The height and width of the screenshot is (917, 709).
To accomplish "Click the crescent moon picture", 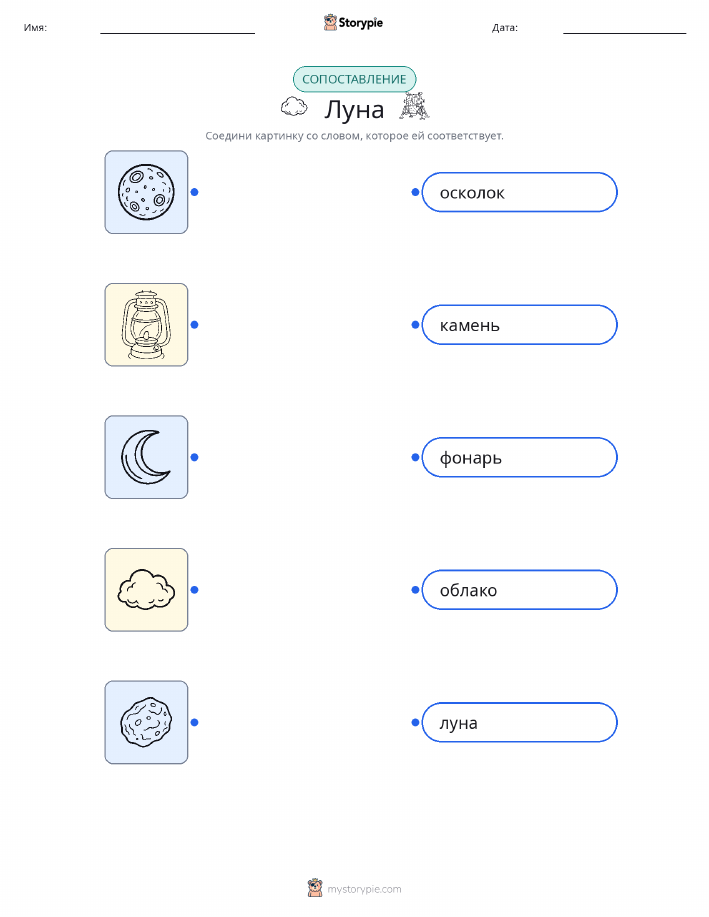I will [x=146, y=457].
